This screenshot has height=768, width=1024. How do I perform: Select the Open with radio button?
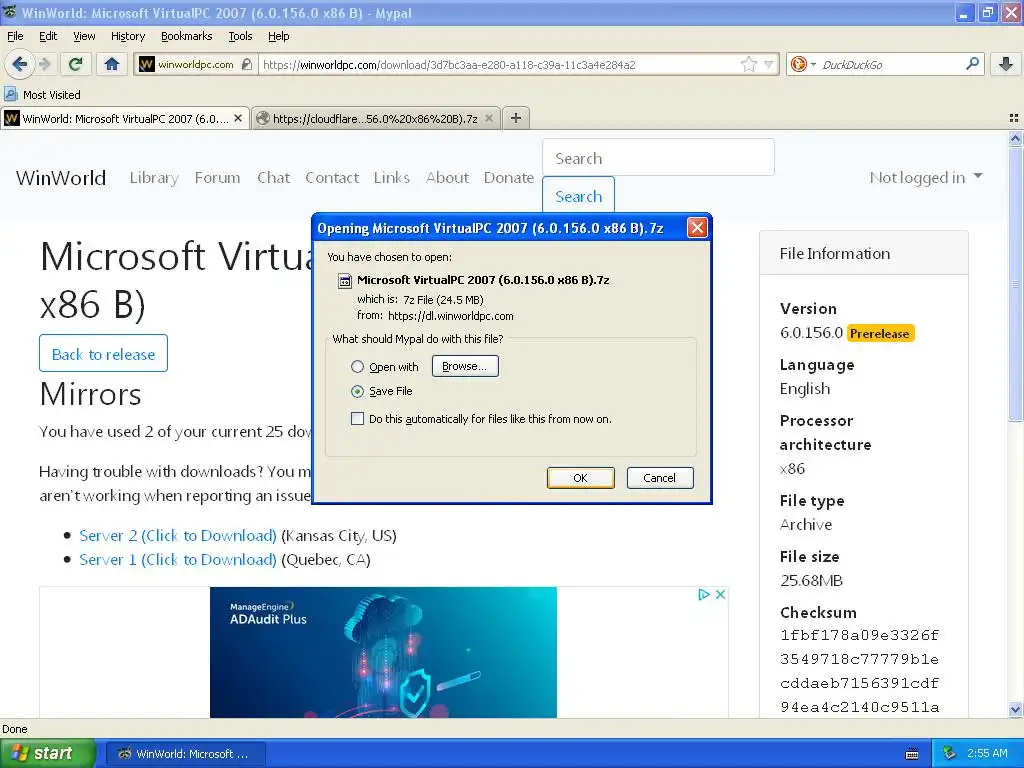(357, 366)
